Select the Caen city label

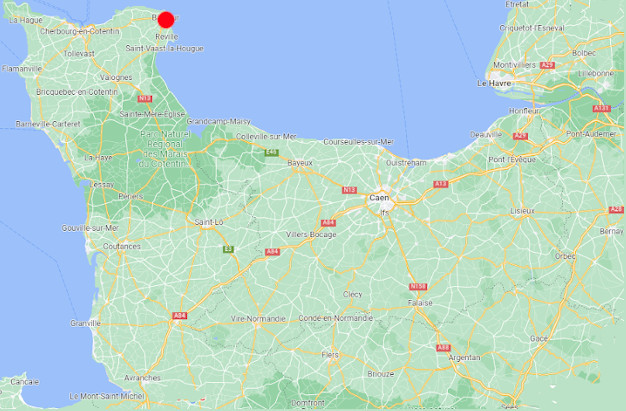coord(379,198)
